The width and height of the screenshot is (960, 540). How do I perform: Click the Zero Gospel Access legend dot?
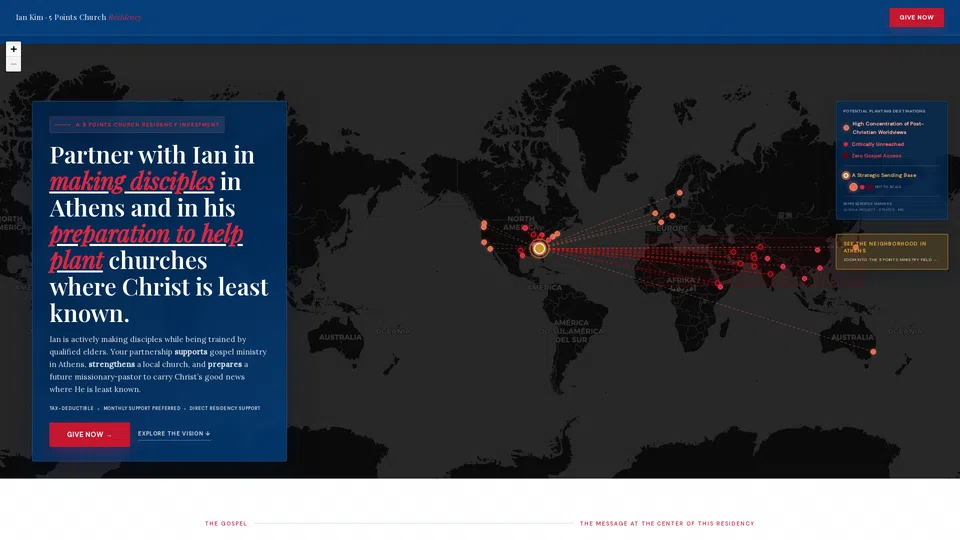[846, 156]
